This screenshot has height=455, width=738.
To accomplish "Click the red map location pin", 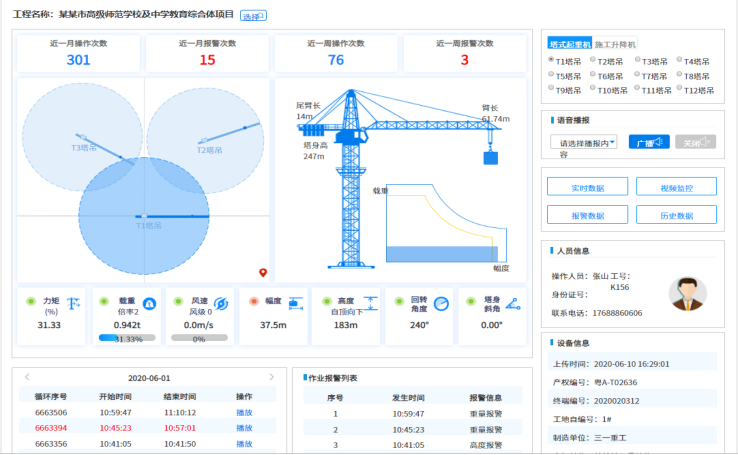I will click(x=263, y=272).
